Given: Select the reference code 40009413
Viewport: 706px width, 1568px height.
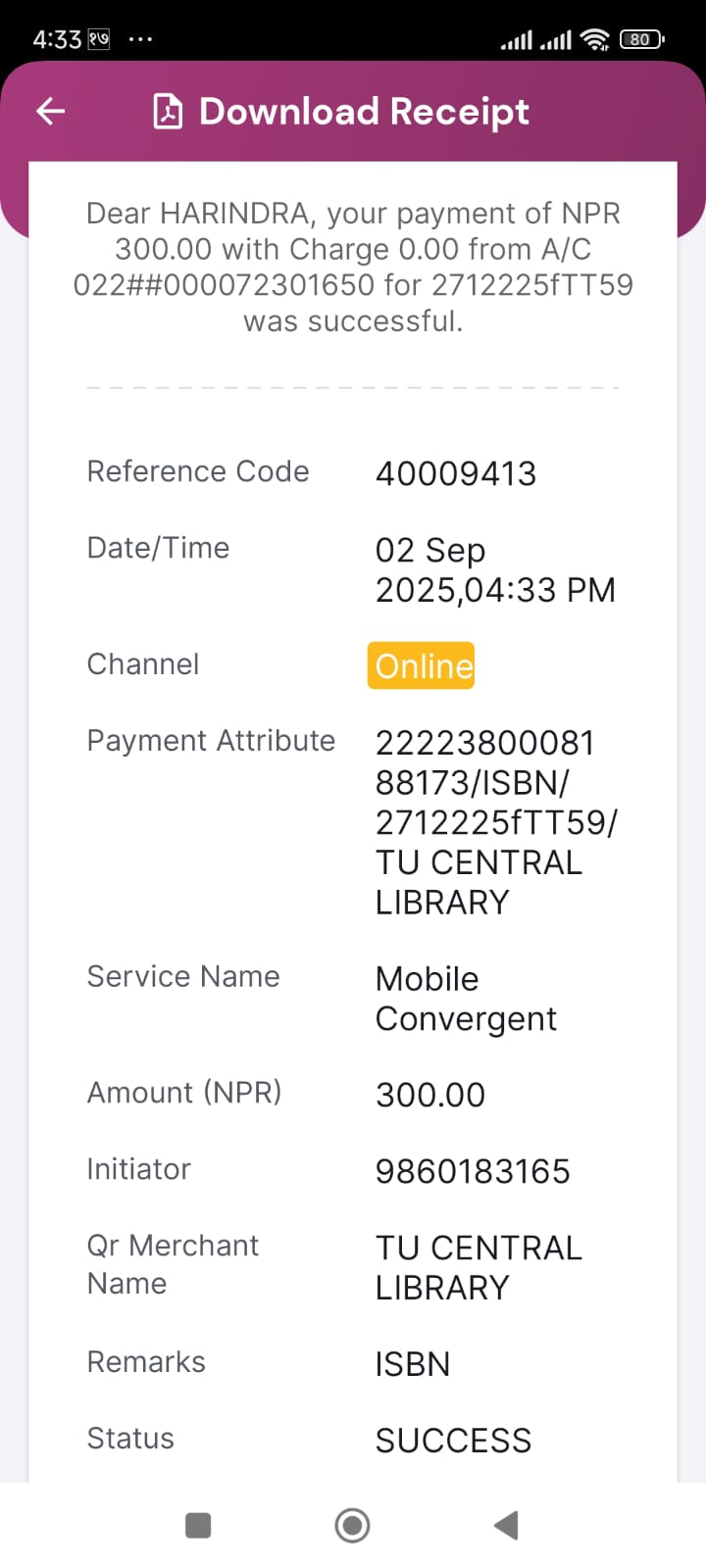Looking at the screenshot, I should coord(456,474).
